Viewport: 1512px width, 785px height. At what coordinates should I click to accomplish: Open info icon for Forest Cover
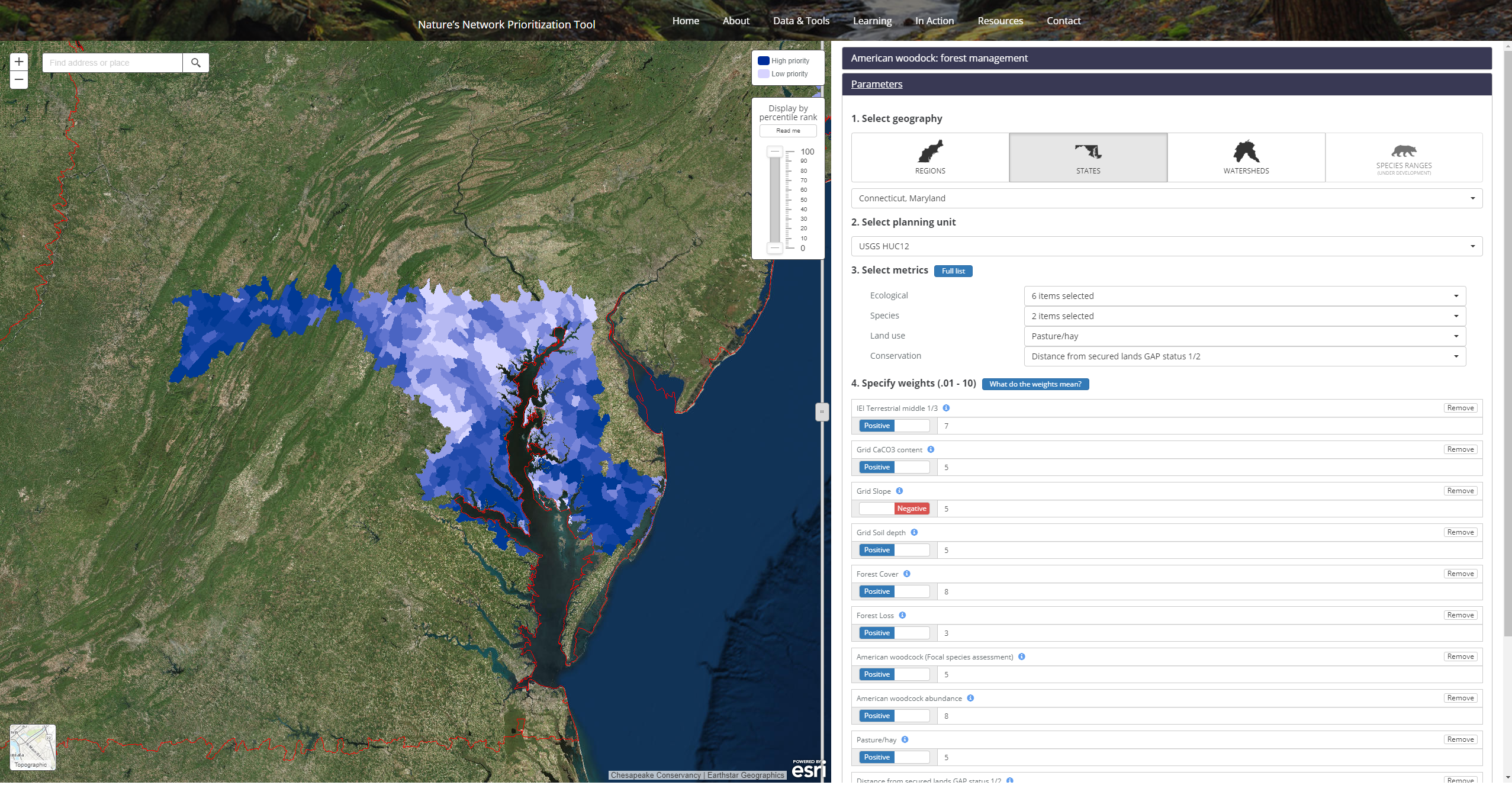[907, 574]
